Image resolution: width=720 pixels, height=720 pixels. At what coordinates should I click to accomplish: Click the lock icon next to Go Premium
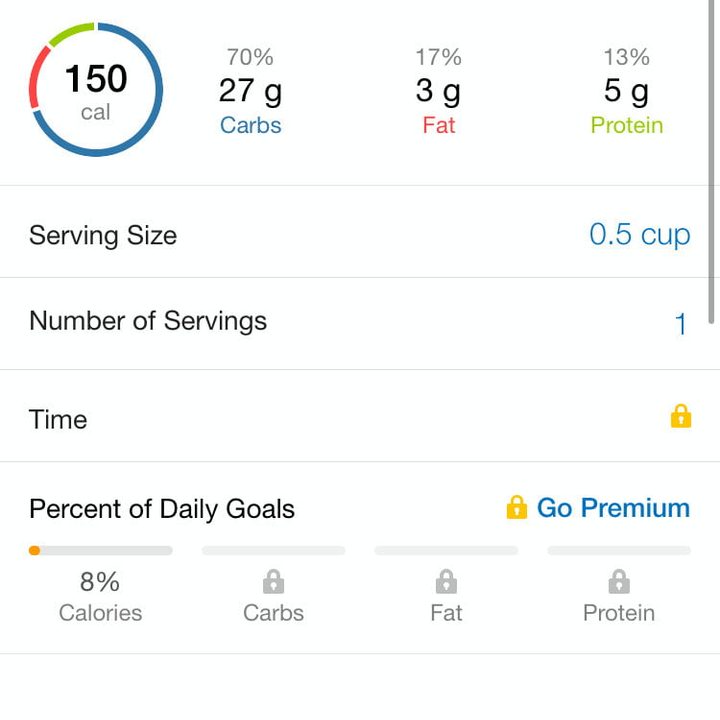tap(516, 507)
